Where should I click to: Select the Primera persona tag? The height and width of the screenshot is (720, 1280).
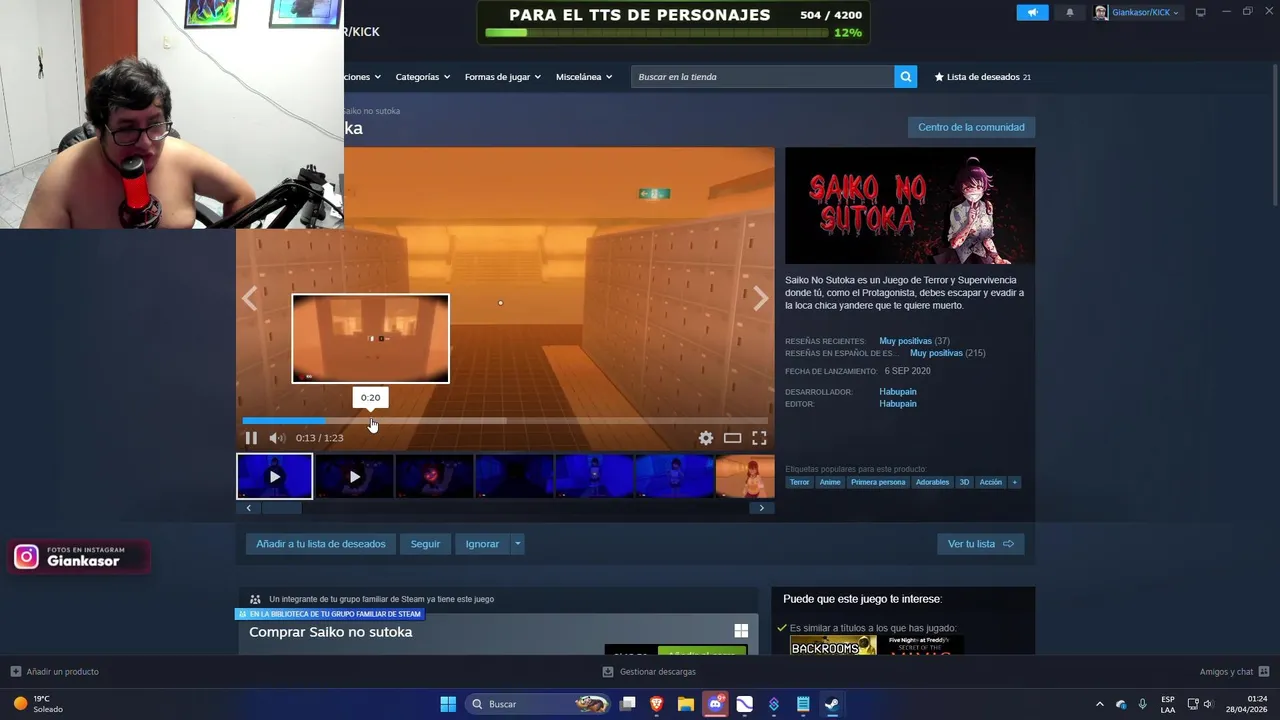coord(878,482)
